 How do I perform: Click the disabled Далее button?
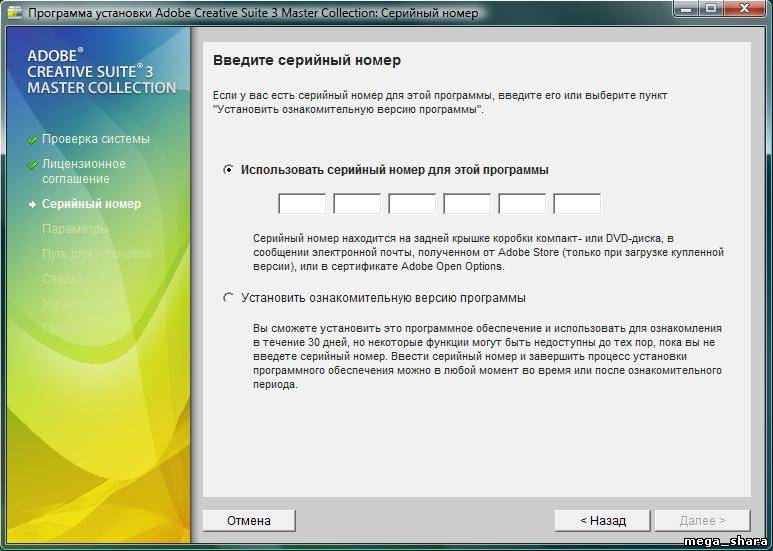703,520
